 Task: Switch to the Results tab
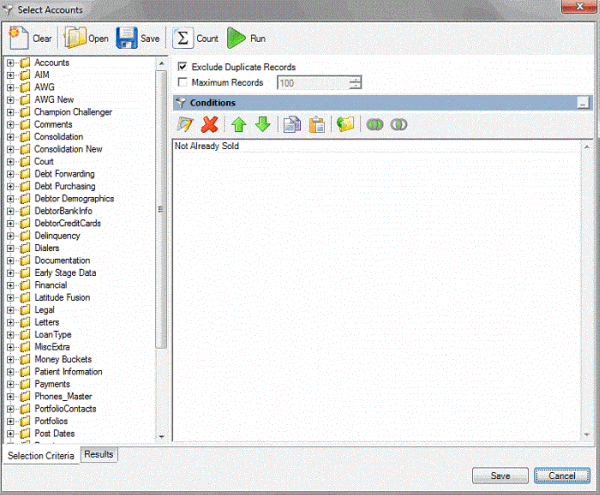(x=99, y=454)
